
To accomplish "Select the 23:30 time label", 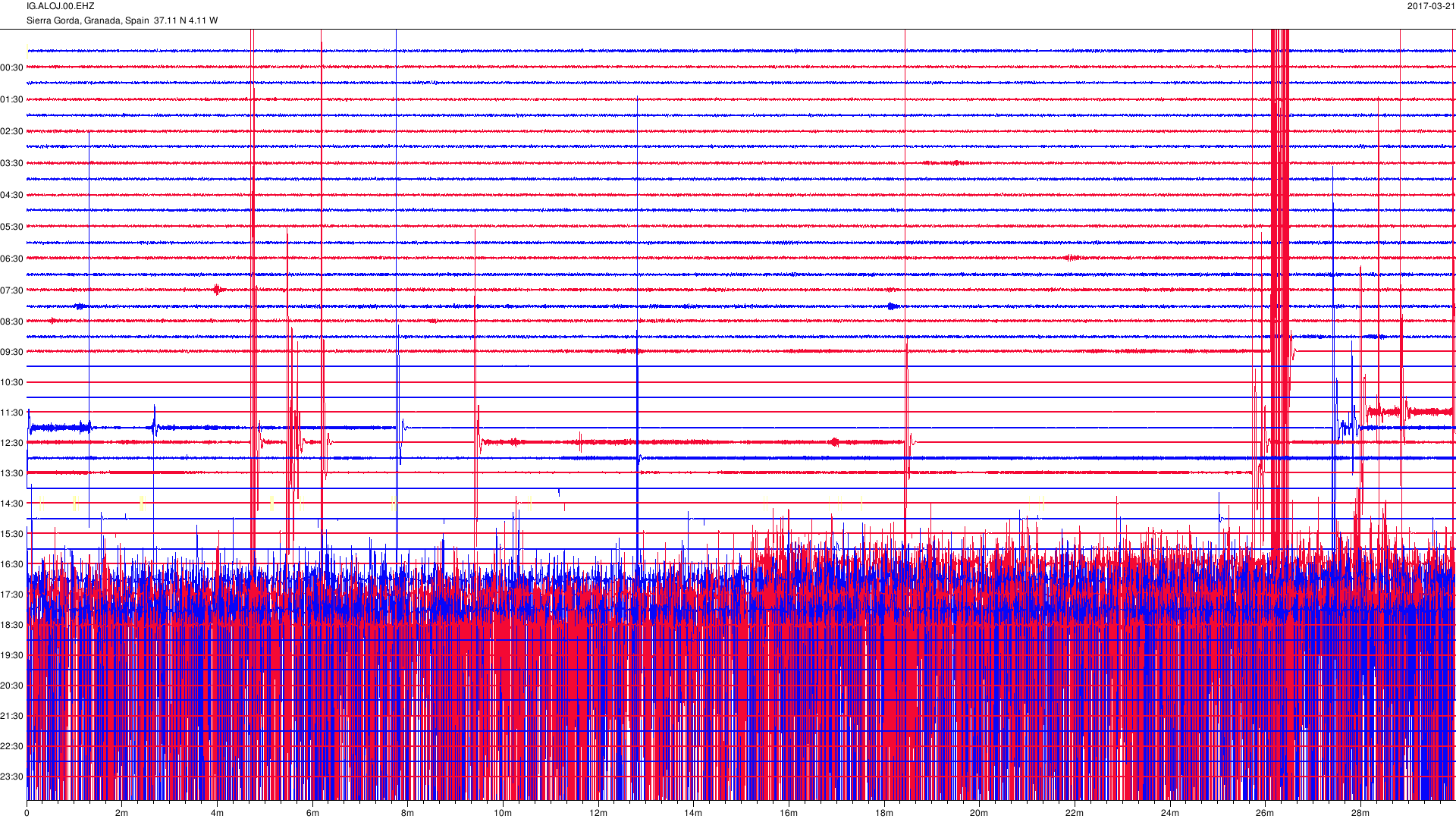I will (12, 777).
